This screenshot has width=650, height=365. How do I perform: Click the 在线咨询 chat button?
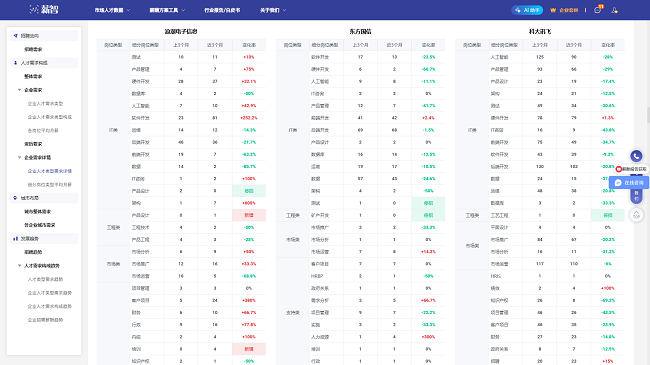(x=629, y=182)
